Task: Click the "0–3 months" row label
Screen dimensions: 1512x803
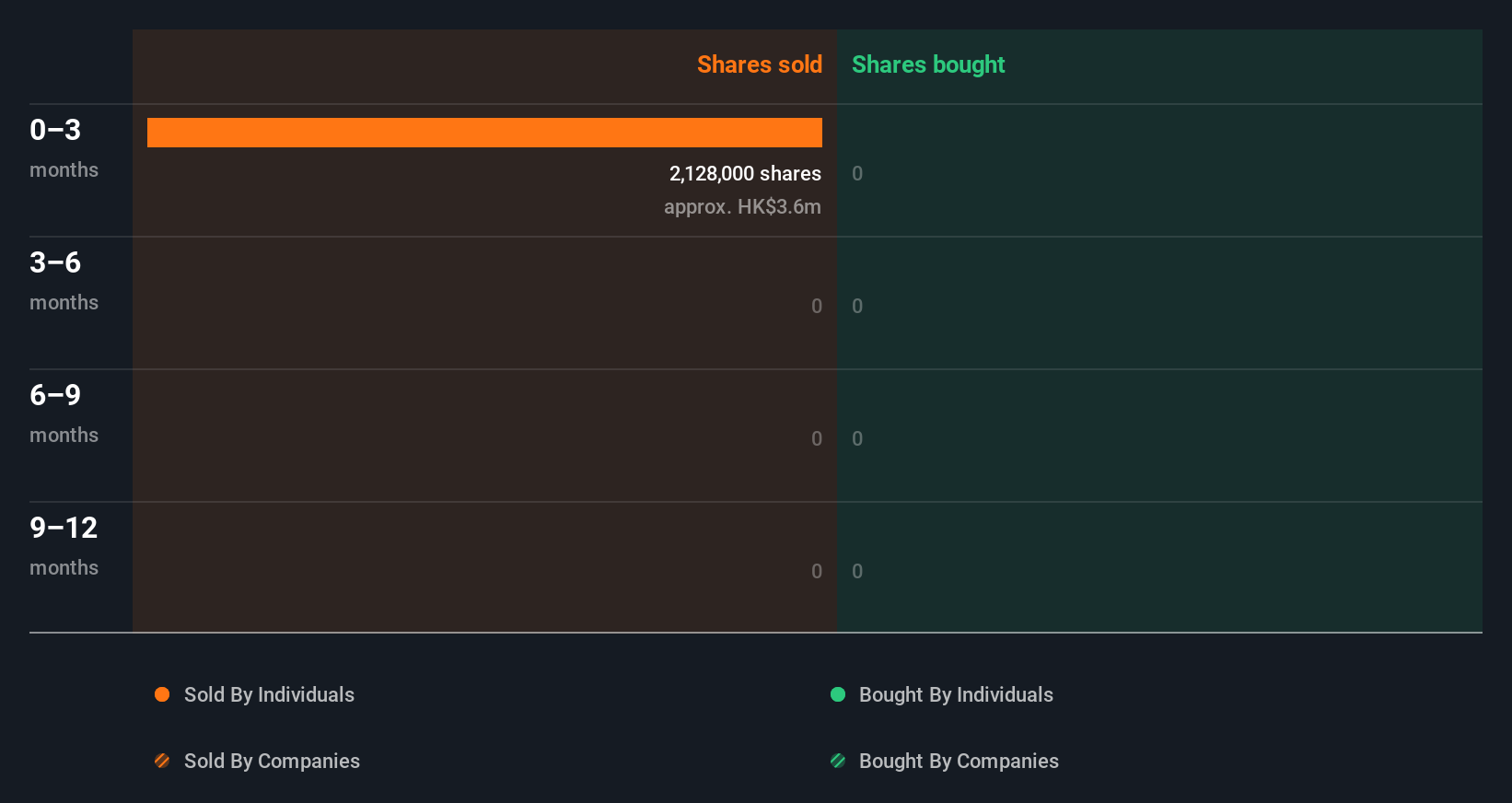Action: point(64,147)
